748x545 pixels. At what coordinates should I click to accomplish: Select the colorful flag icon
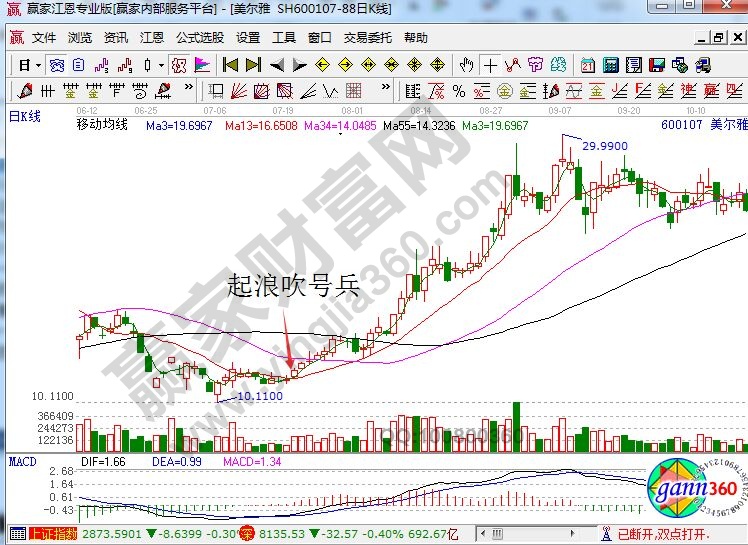202,65
